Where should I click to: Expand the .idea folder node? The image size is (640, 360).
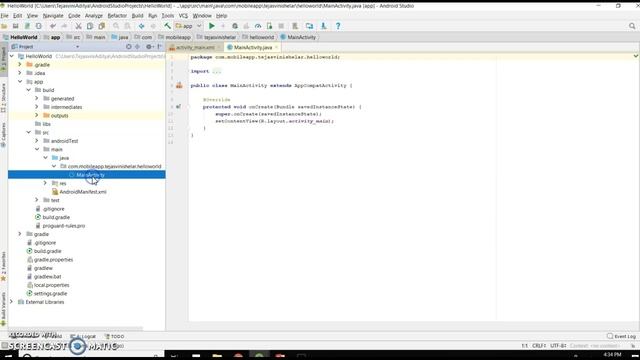point(20,73)
